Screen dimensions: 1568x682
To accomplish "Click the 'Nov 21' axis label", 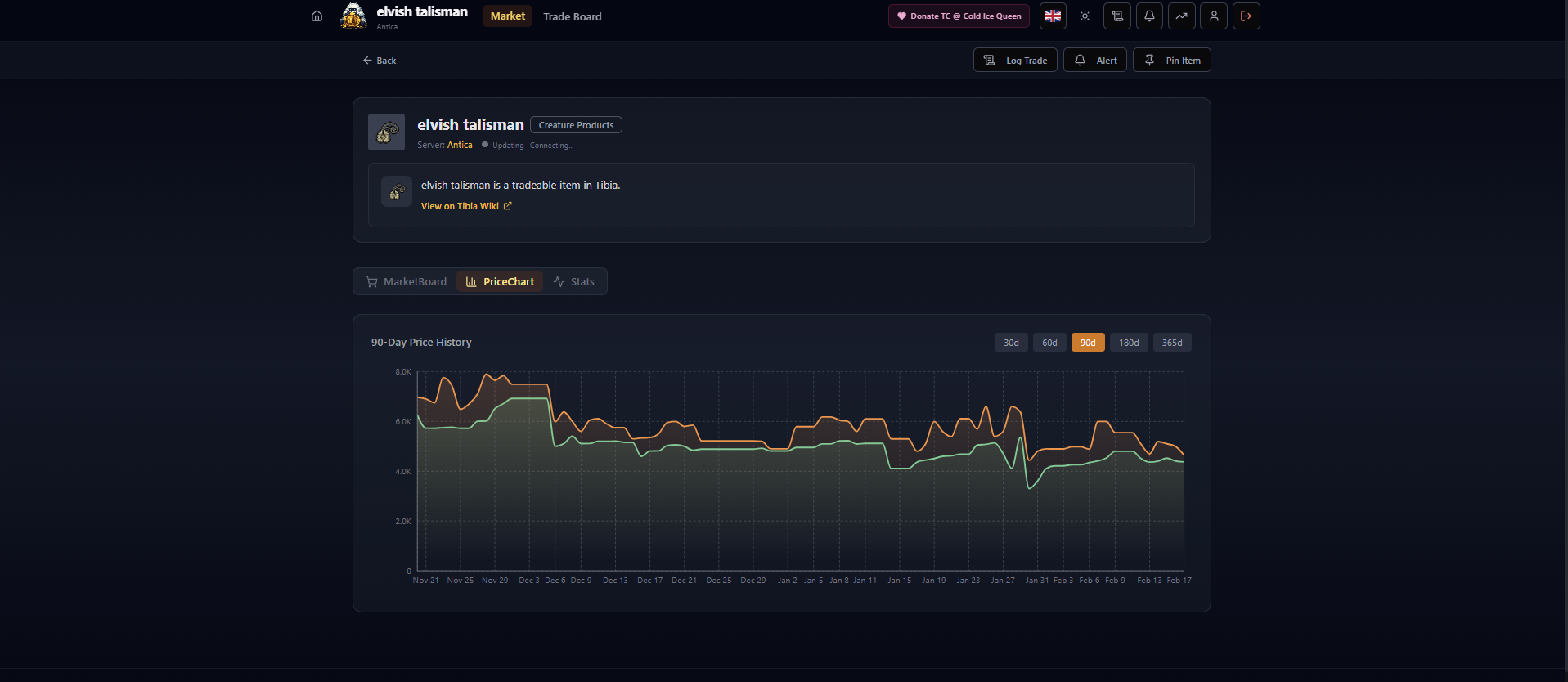I will [425, 581].
